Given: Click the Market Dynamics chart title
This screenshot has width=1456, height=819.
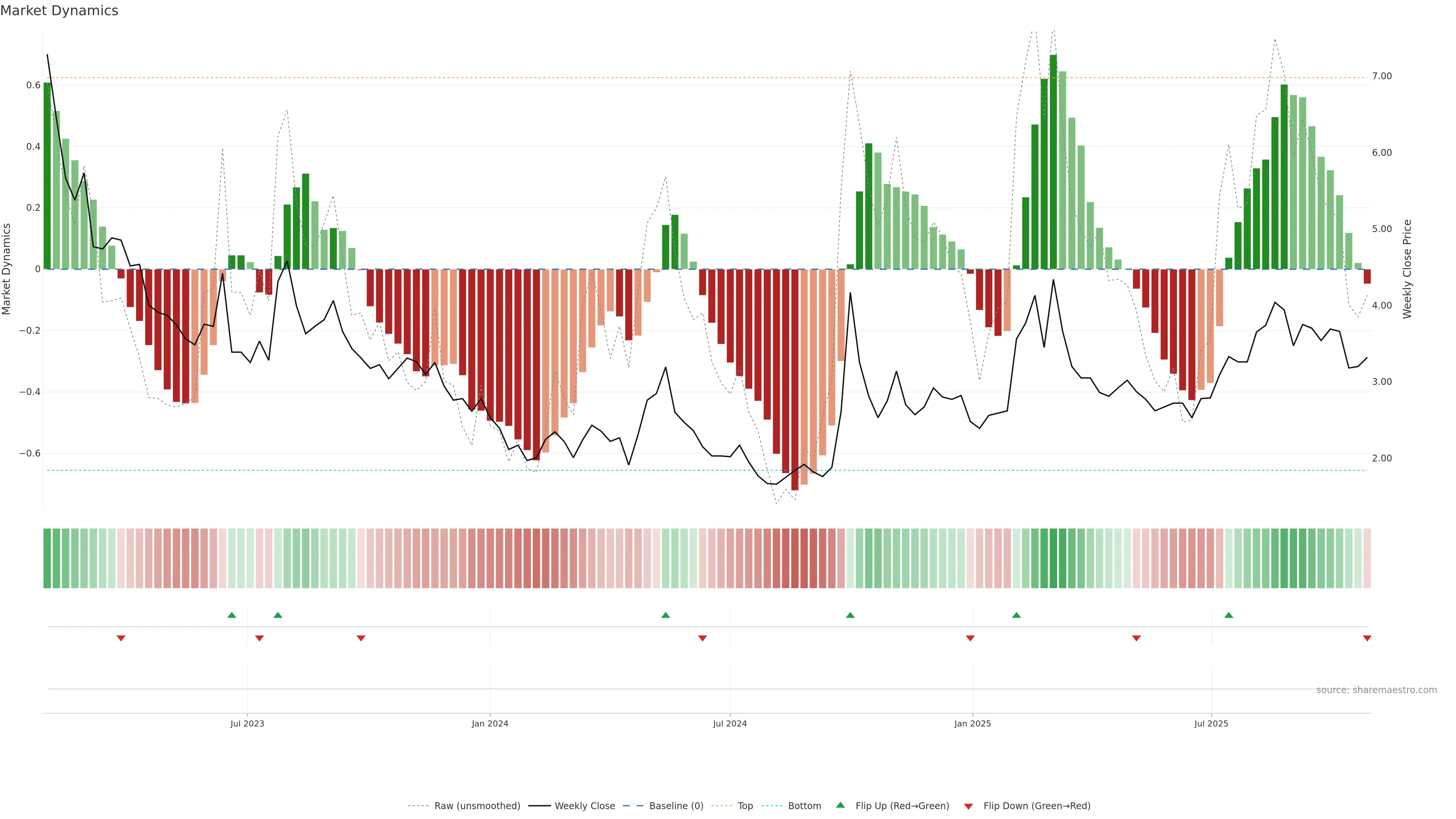Looking at the screenshot, I should (60, 11).
